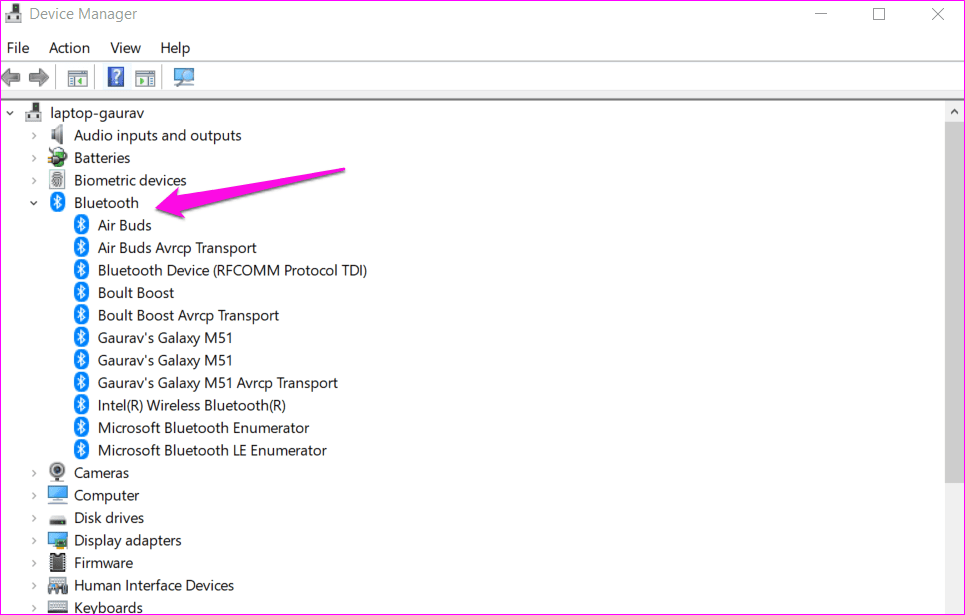Select Boult Boost Avrcp Transport entry
Viewport: 965px width, 615px height.
click(188, 315)
